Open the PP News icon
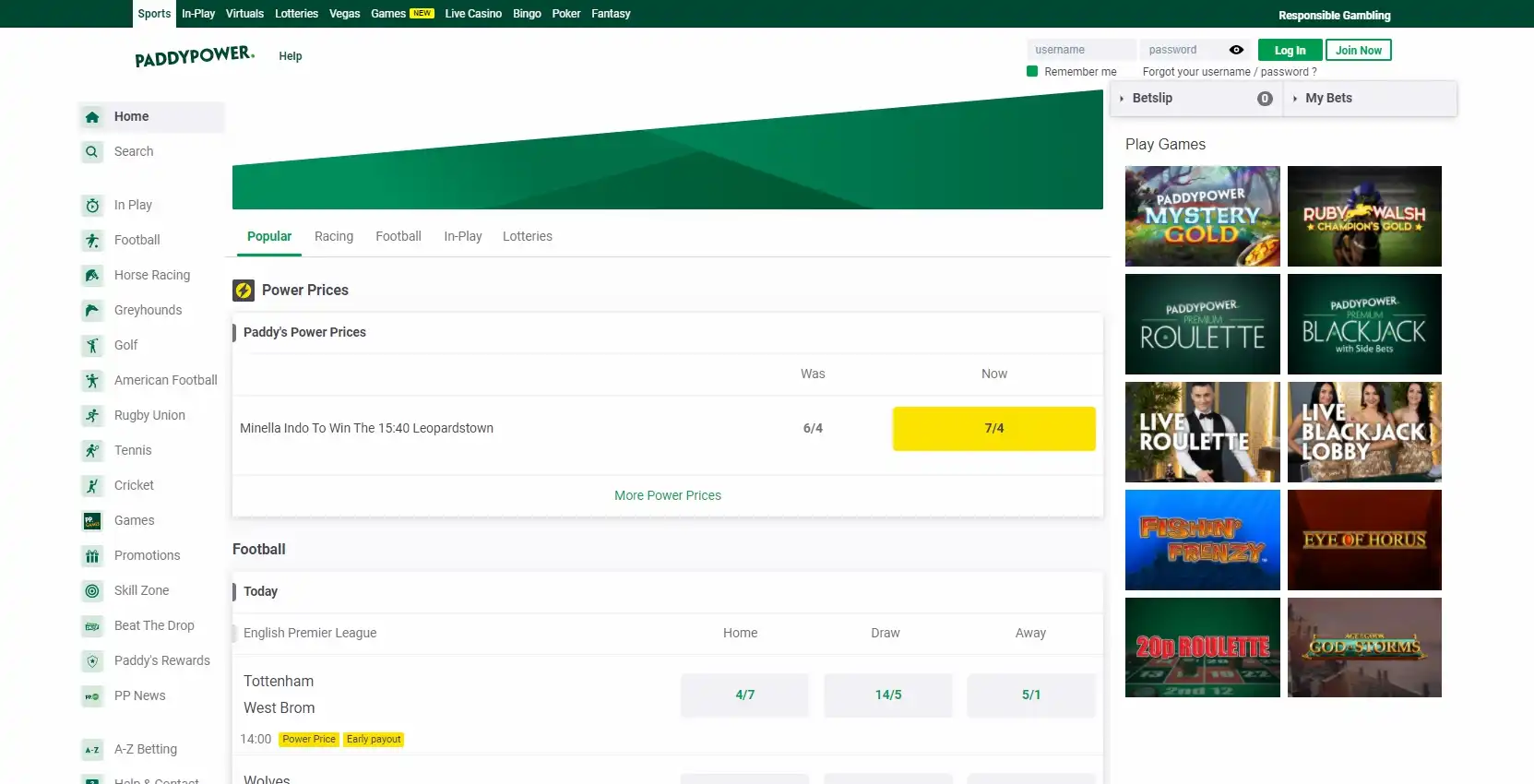The image size is (1534, 784). (x=92, y=696)
